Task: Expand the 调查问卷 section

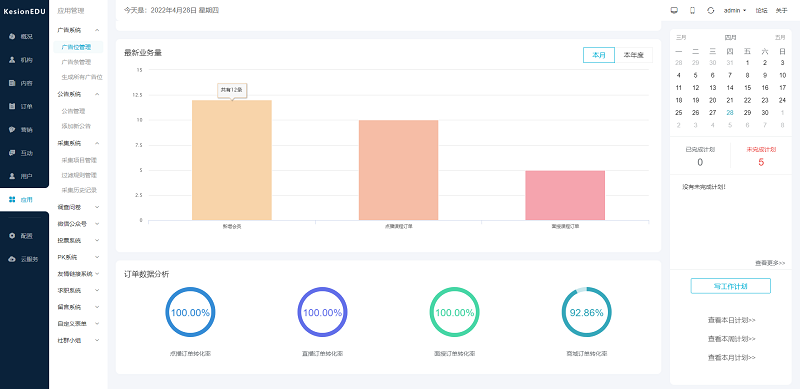Action: pyautogui.click(x=78, y=207)
